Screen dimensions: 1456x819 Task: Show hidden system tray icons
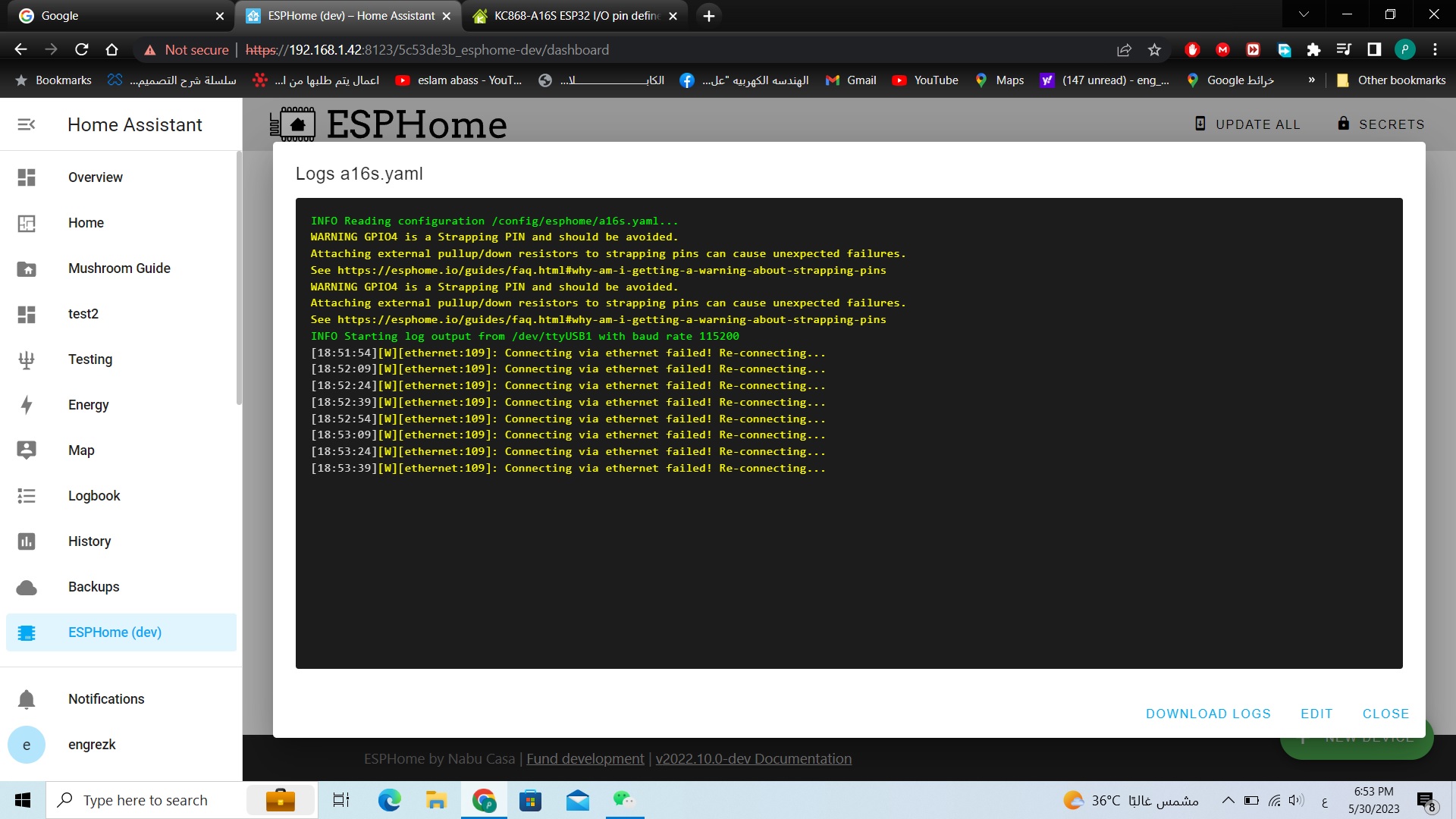click(x=1228, y=800)
